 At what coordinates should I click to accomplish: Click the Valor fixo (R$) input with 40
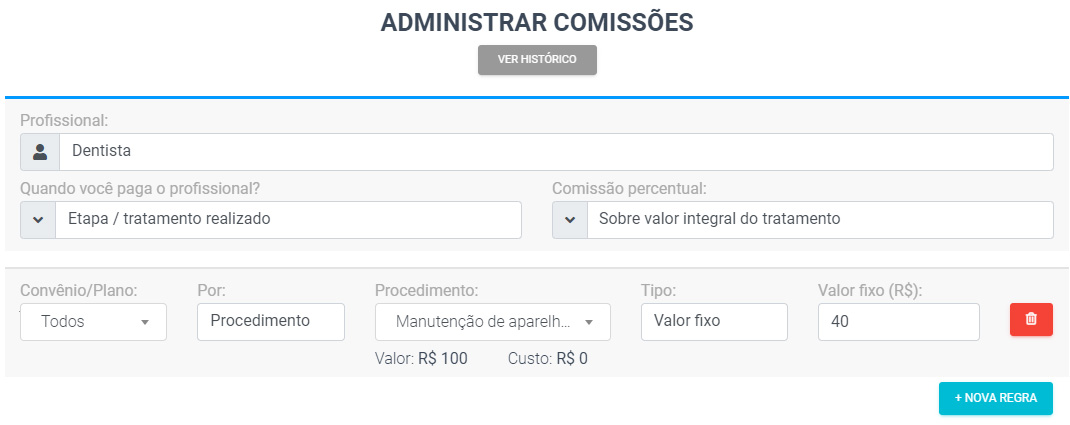[899, 321]
